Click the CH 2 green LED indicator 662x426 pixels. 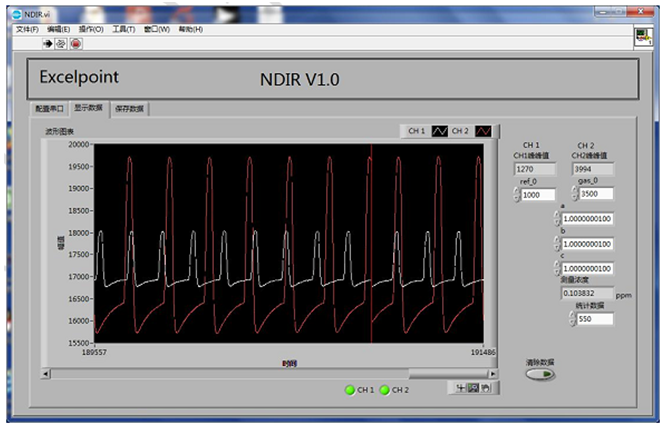coord(384,390)
